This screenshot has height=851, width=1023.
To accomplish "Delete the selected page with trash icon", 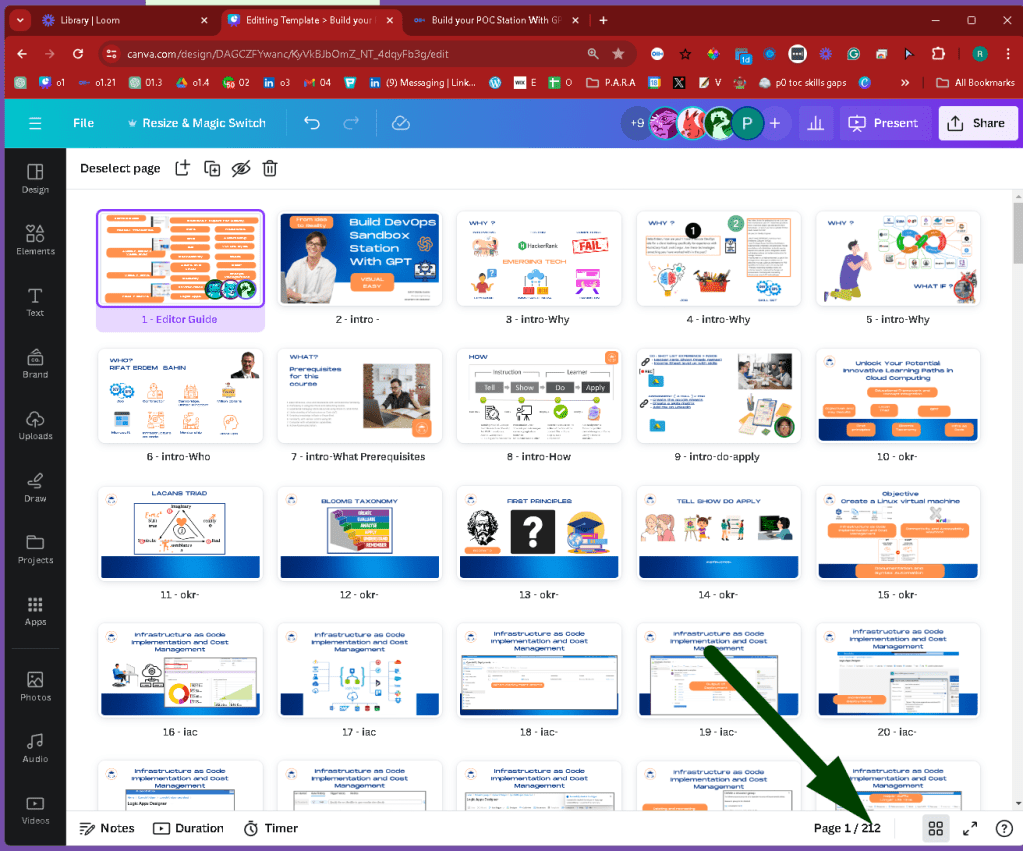I will click(269, 168).
